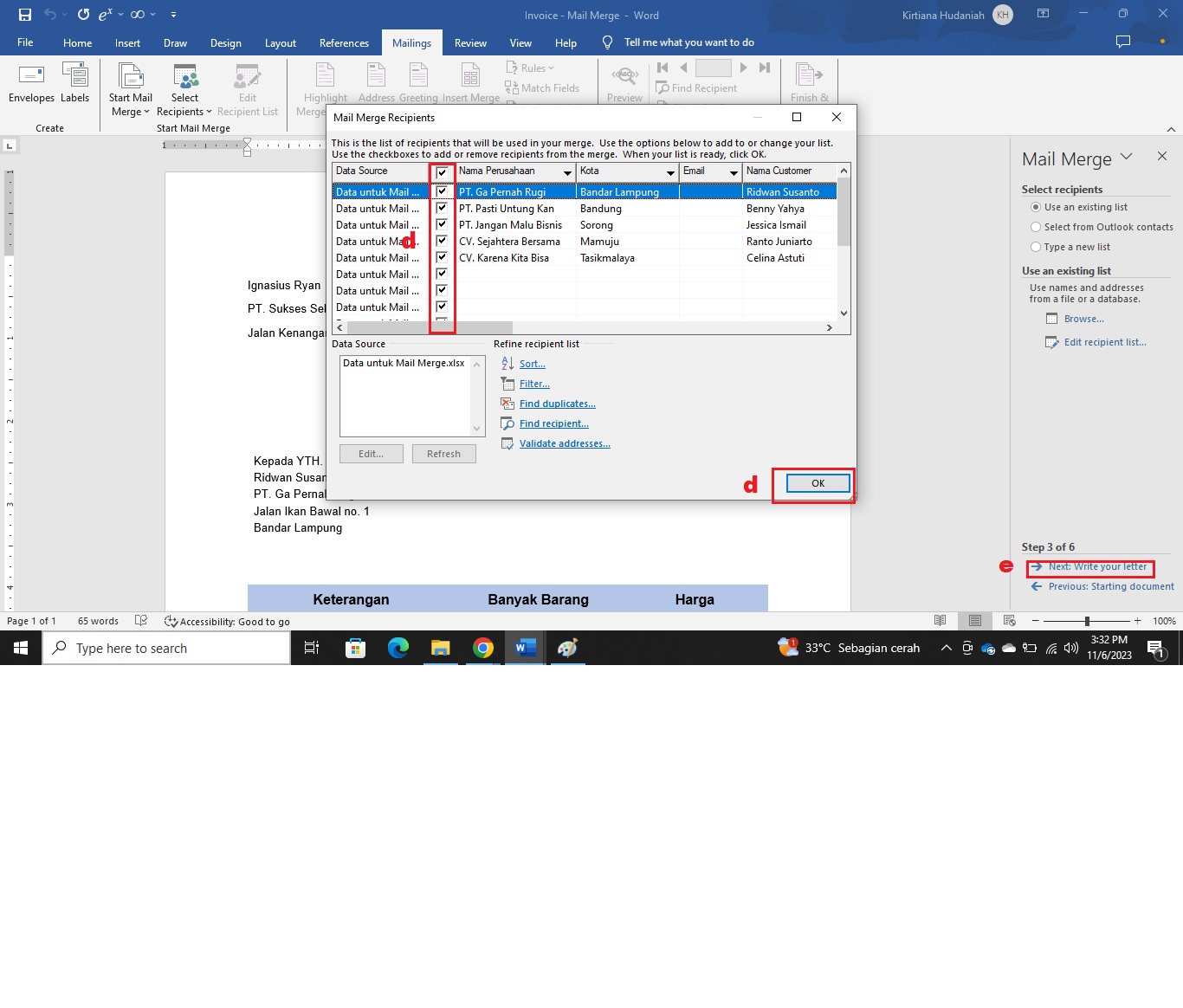This screenshot has height=1008, width=1183.
Task: Open the Match Fields tool
Action: (544, 87)
